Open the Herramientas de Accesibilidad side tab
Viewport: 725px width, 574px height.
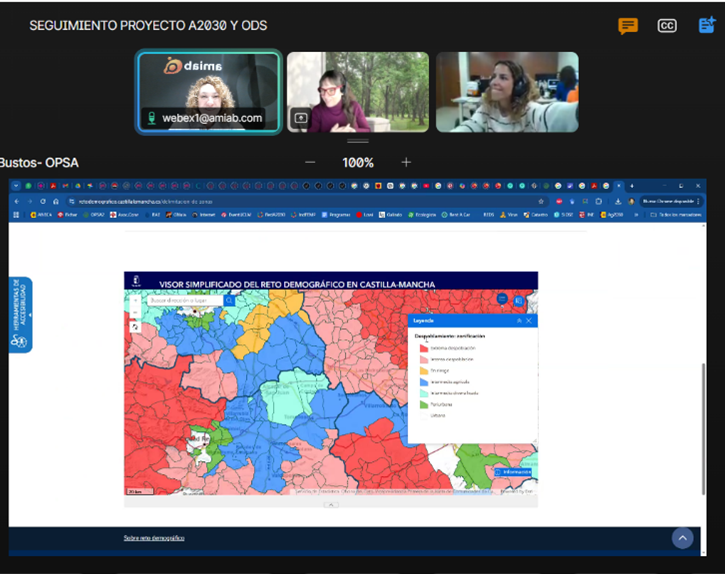point(20,314)
